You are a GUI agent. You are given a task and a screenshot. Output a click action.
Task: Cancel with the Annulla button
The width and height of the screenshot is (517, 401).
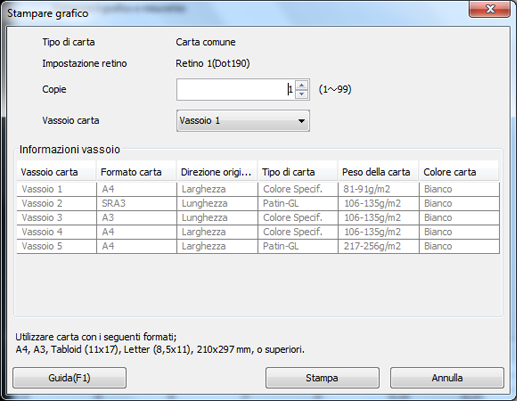click(x=447, y=378)
